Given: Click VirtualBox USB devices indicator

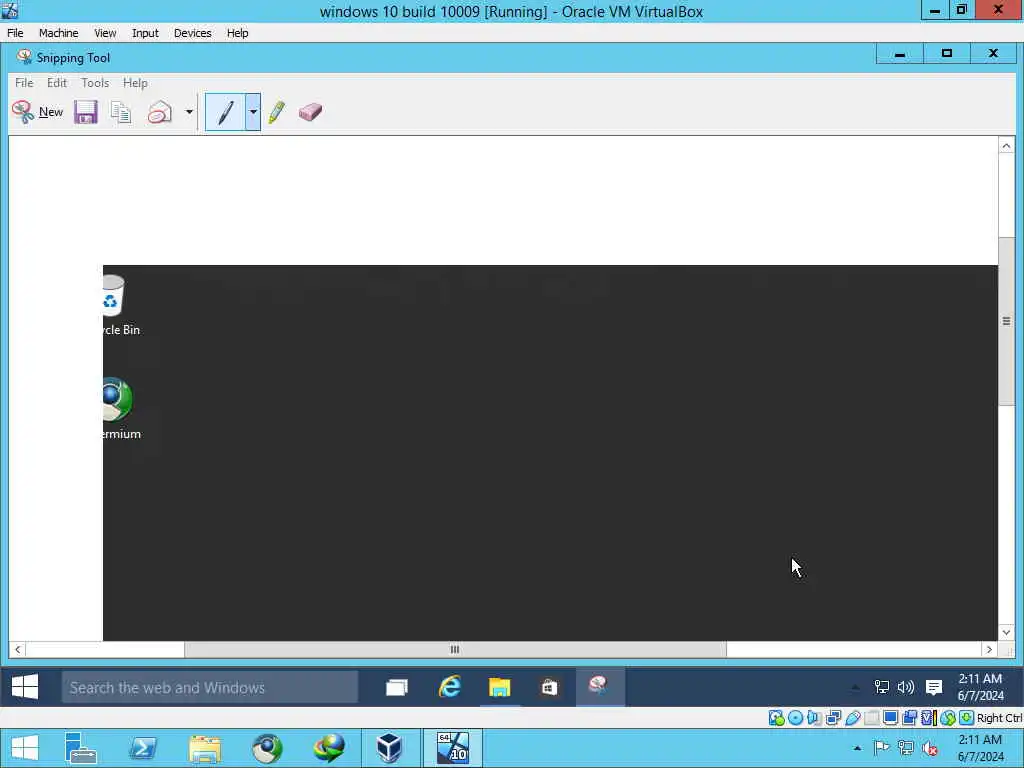Looking at the screenshot, I should (x=852, y=718).
